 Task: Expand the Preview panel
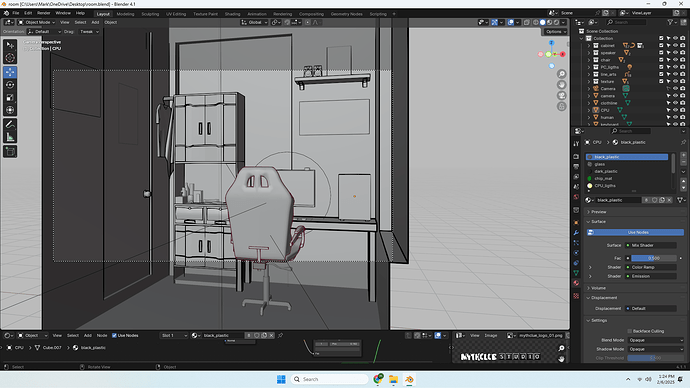(x=635, y=212)
